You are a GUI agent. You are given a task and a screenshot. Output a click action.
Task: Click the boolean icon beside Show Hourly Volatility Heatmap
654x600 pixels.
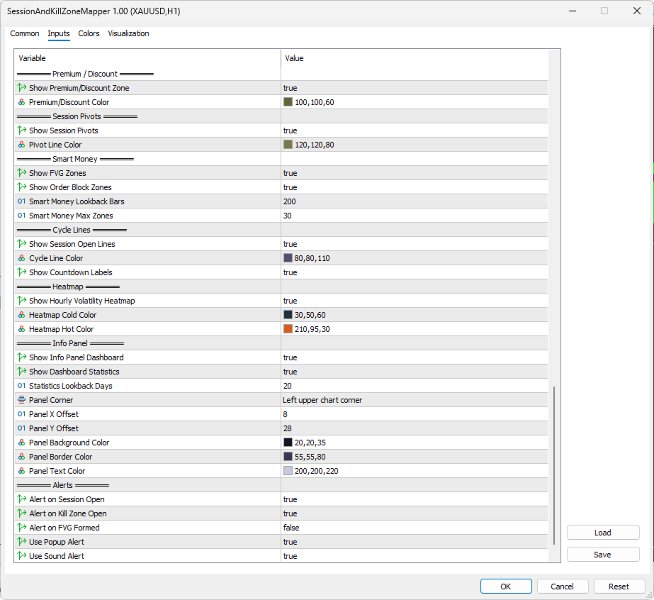coord(22,301)
